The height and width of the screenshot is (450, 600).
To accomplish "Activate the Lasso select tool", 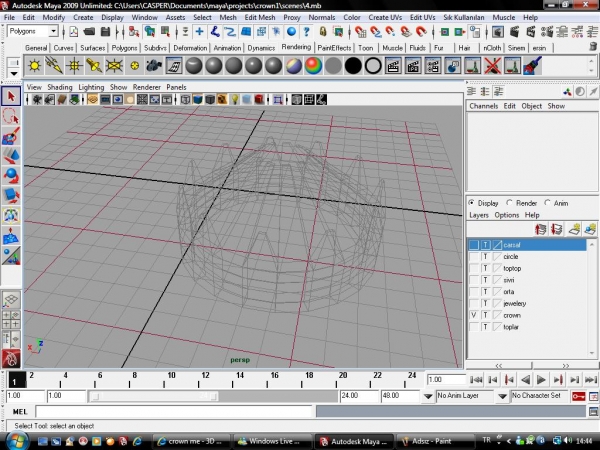I will 11,116.
